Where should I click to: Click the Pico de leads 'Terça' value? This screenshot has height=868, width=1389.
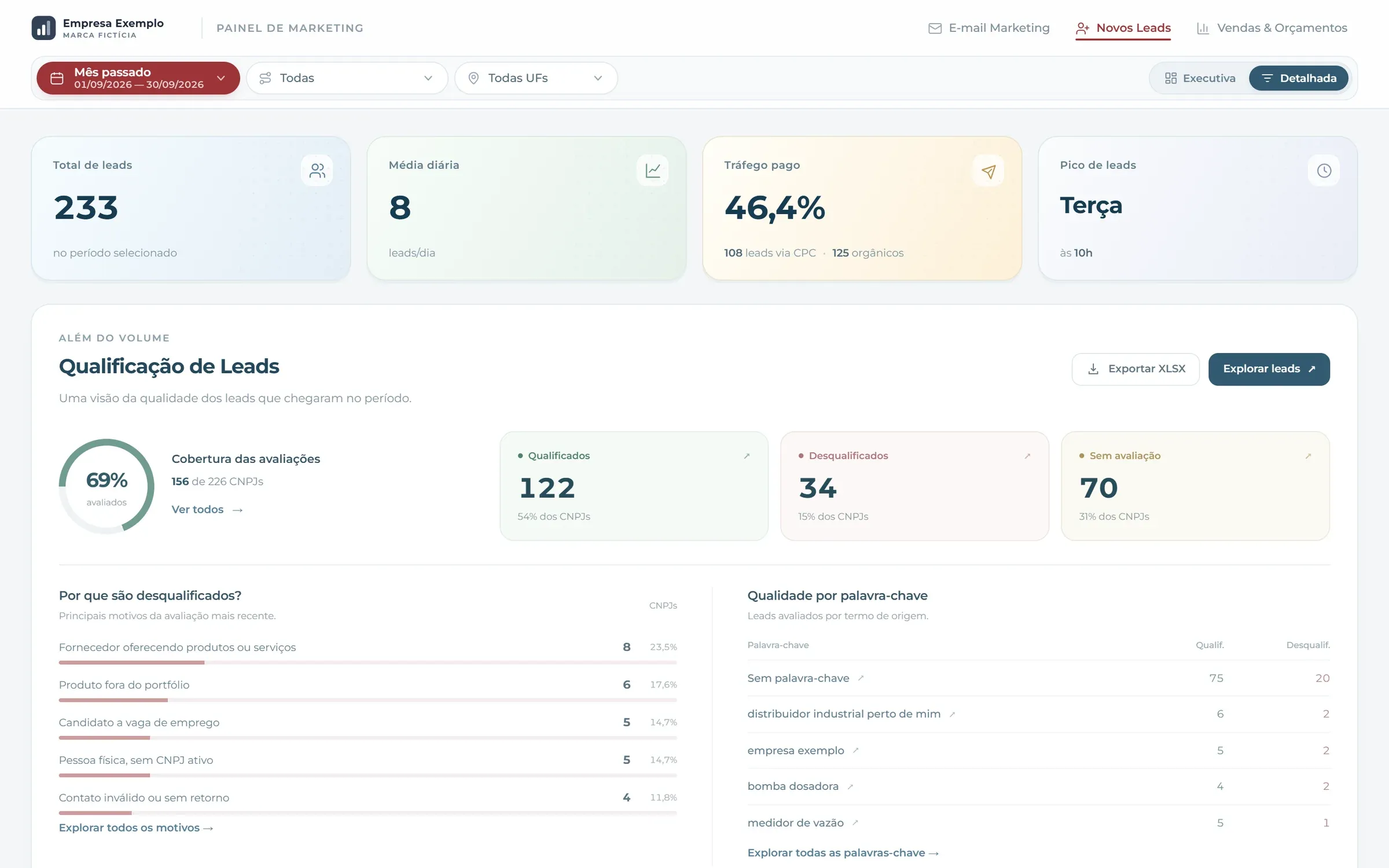(x=1091, y=206)
